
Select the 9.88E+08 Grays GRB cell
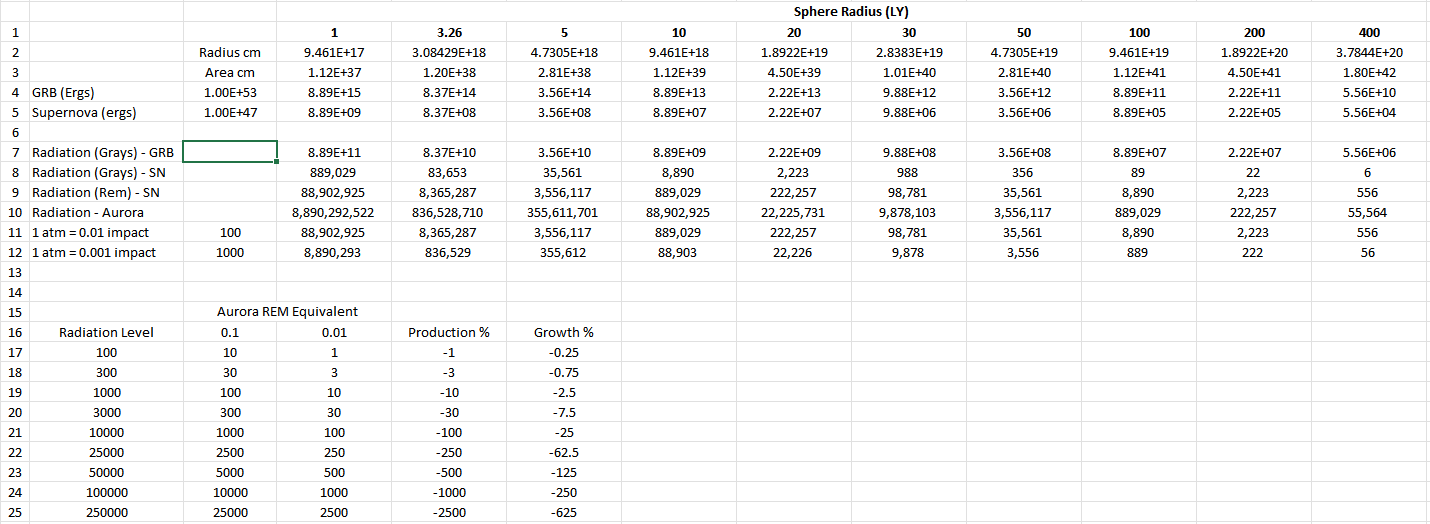[x=909, y=152]
